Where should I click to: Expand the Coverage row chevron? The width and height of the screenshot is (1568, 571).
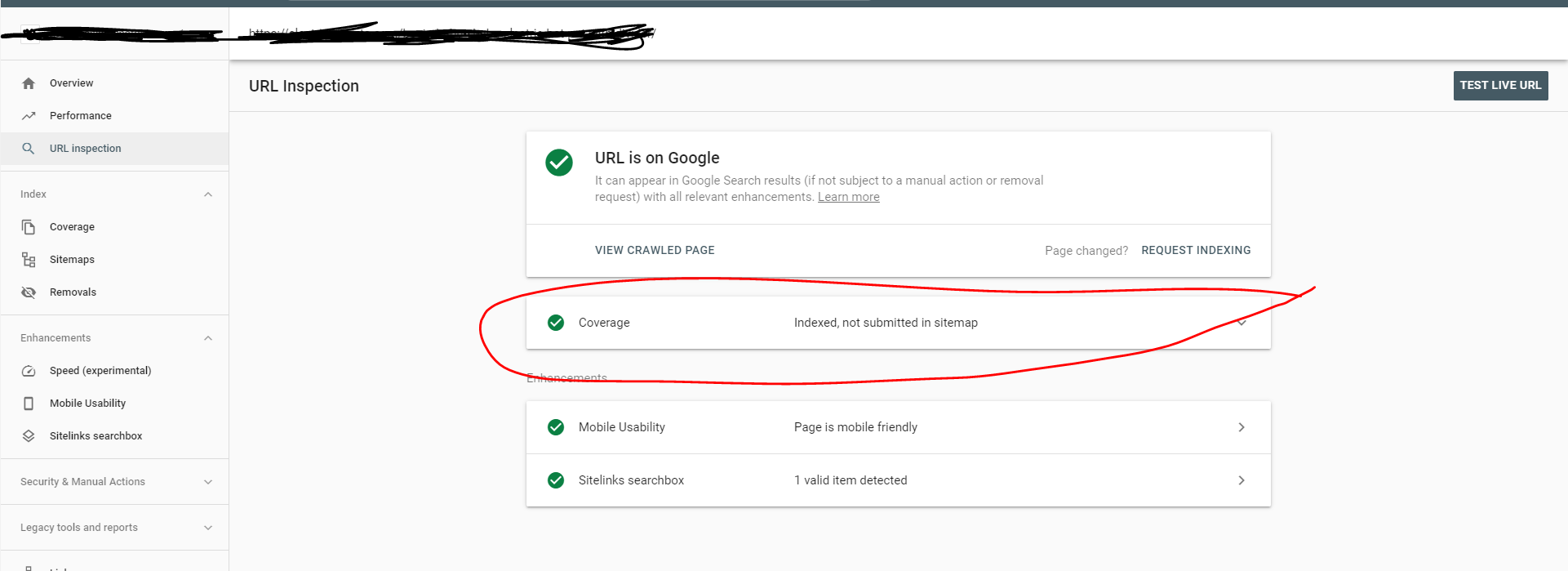(x=1242, y=323)
